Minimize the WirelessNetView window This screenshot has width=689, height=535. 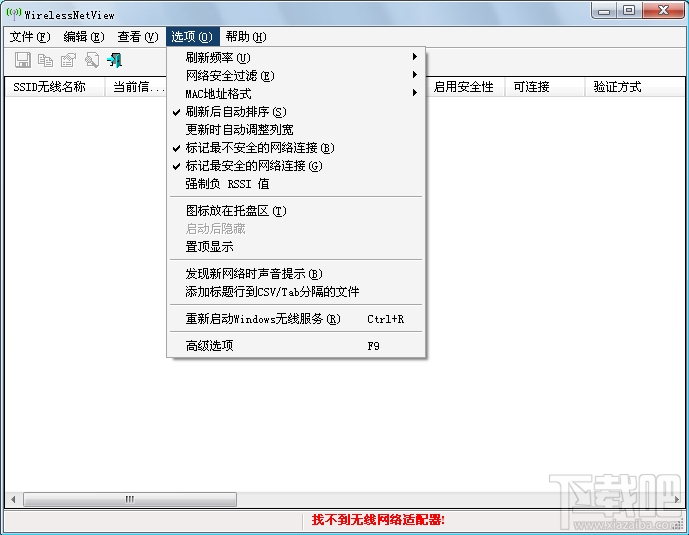click(604, 11)
